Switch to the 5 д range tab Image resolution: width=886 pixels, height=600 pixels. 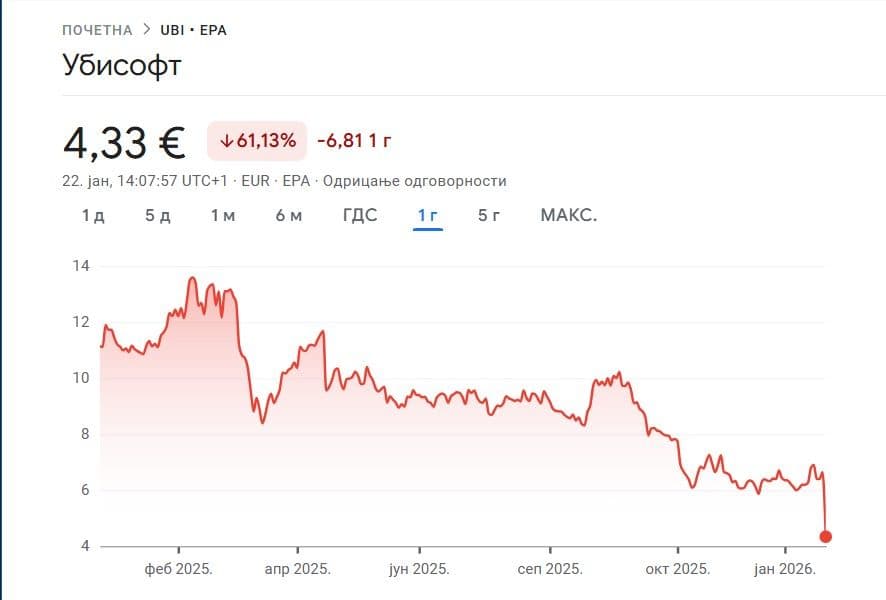[x=158, y=215]
